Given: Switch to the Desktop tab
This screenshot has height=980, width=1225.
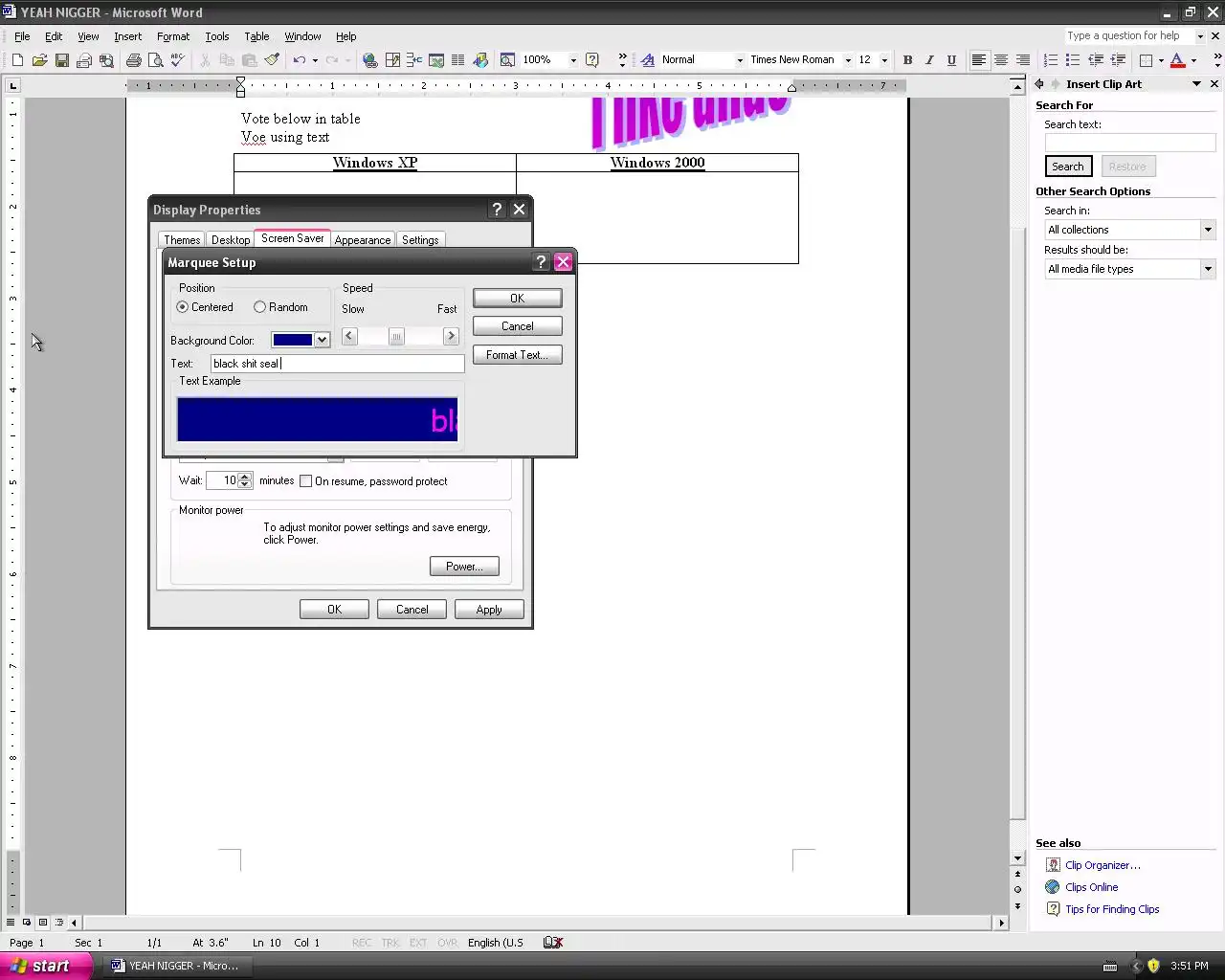Looking at the screenshot, I should click(x=231, y=240).
